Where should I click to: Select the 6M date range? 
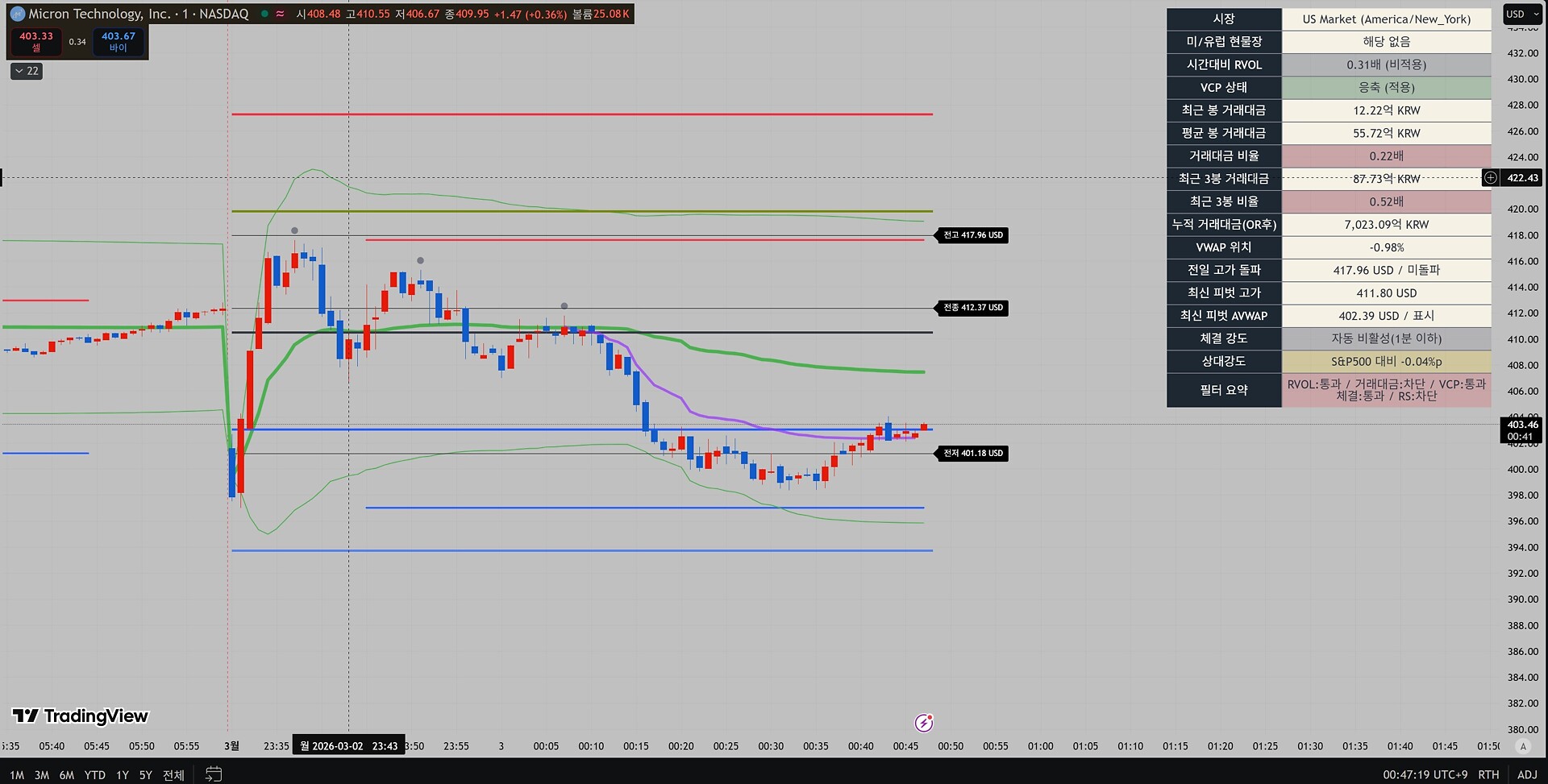coord(67,775)
